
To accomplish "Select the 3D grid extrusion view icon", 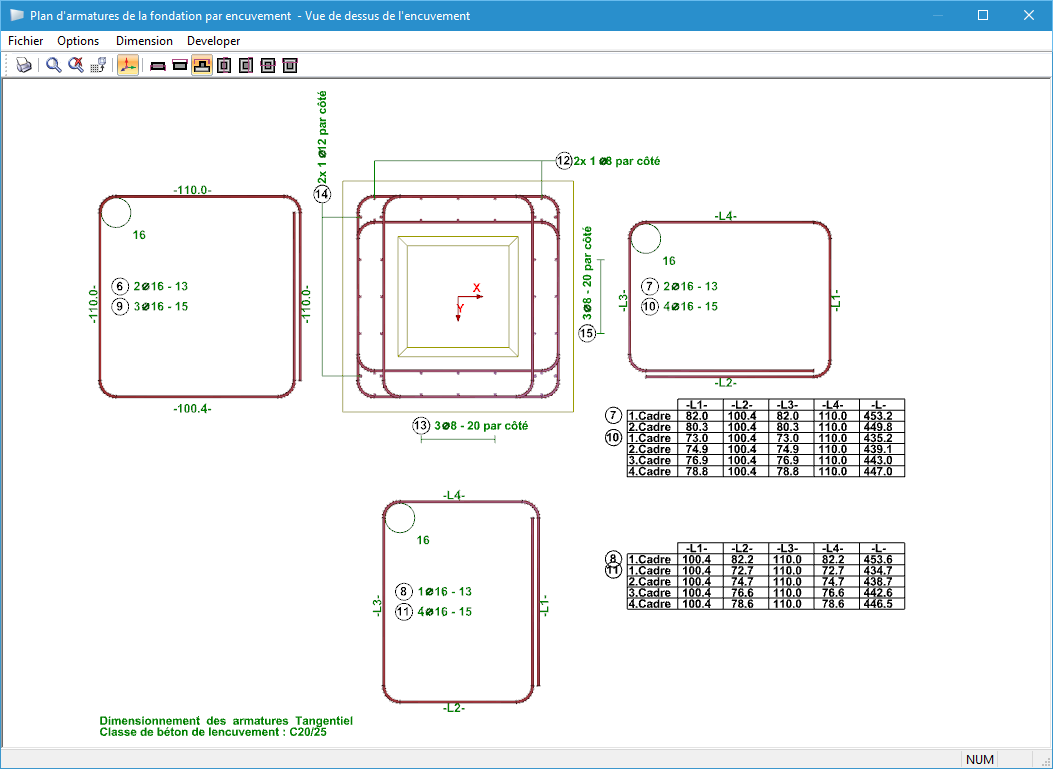I will (x=99, y=64).
